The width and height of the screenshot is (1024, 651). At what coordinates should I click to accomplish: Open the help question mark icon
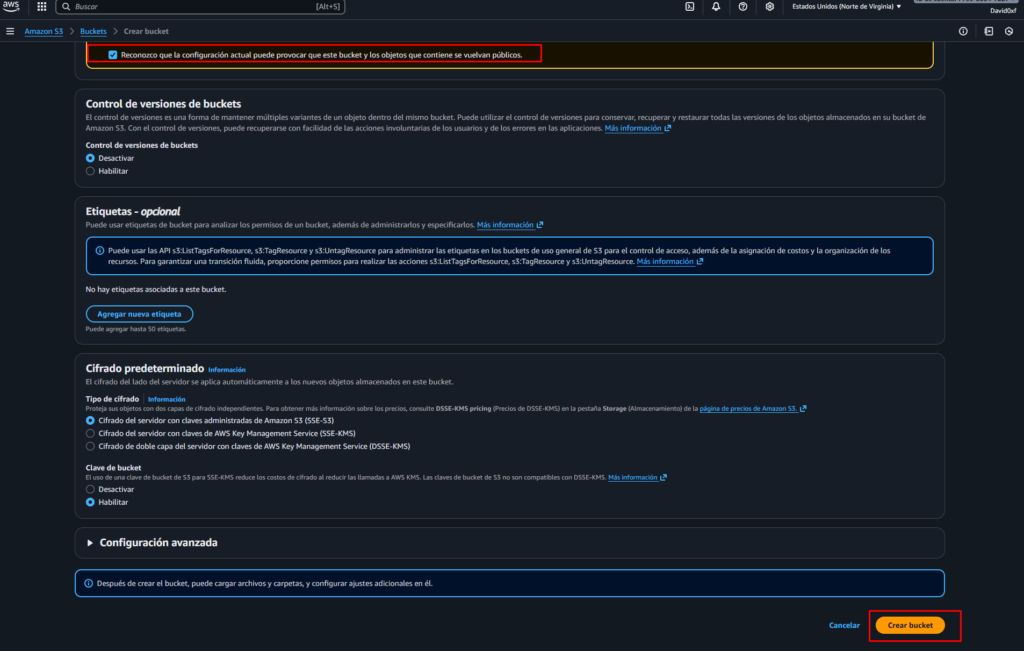coord(743,6)
